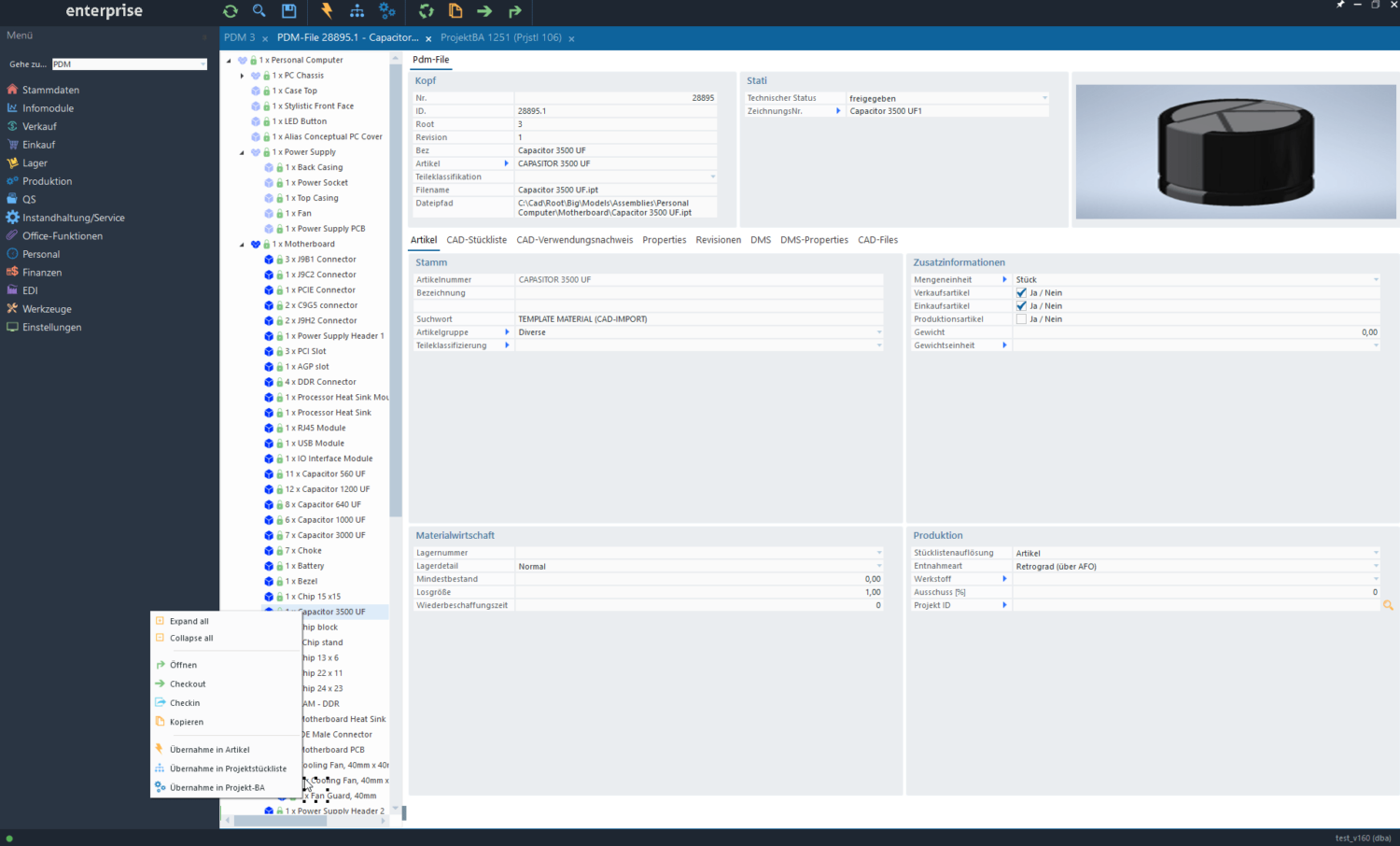Screen dimensions: 1400x846
Task: Open the hierarchy structure toolbar icon
Action: coord(357,11)
